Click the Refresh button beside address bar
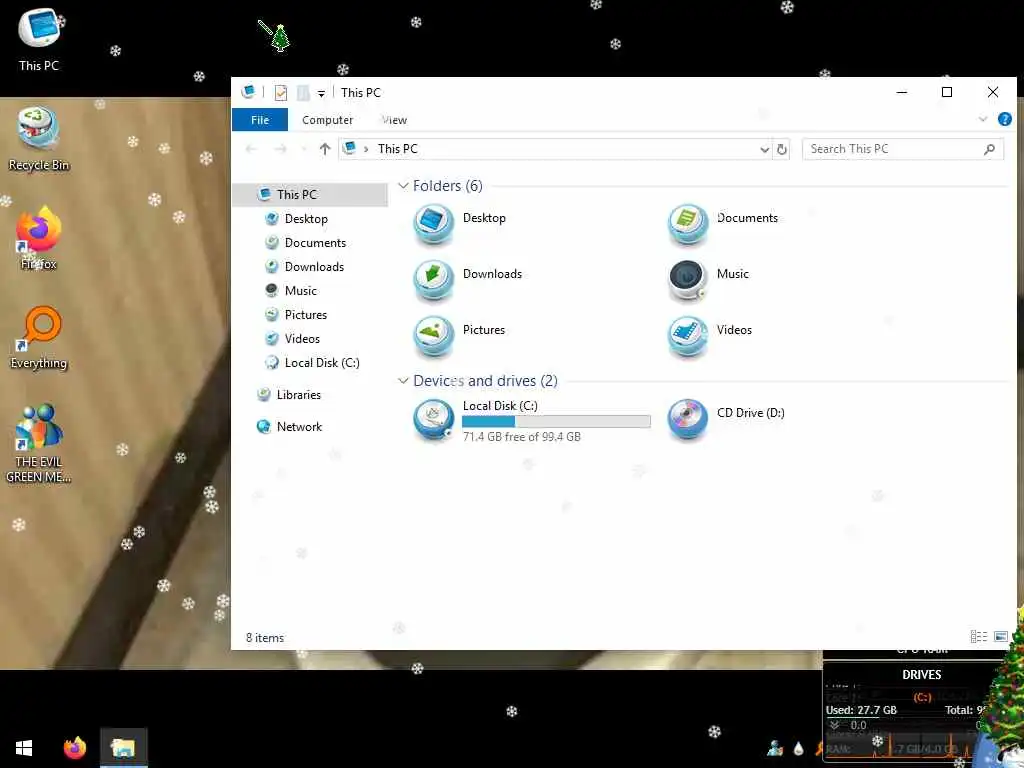The height and width of the screenshot is (768, 1024). (781, 149)
